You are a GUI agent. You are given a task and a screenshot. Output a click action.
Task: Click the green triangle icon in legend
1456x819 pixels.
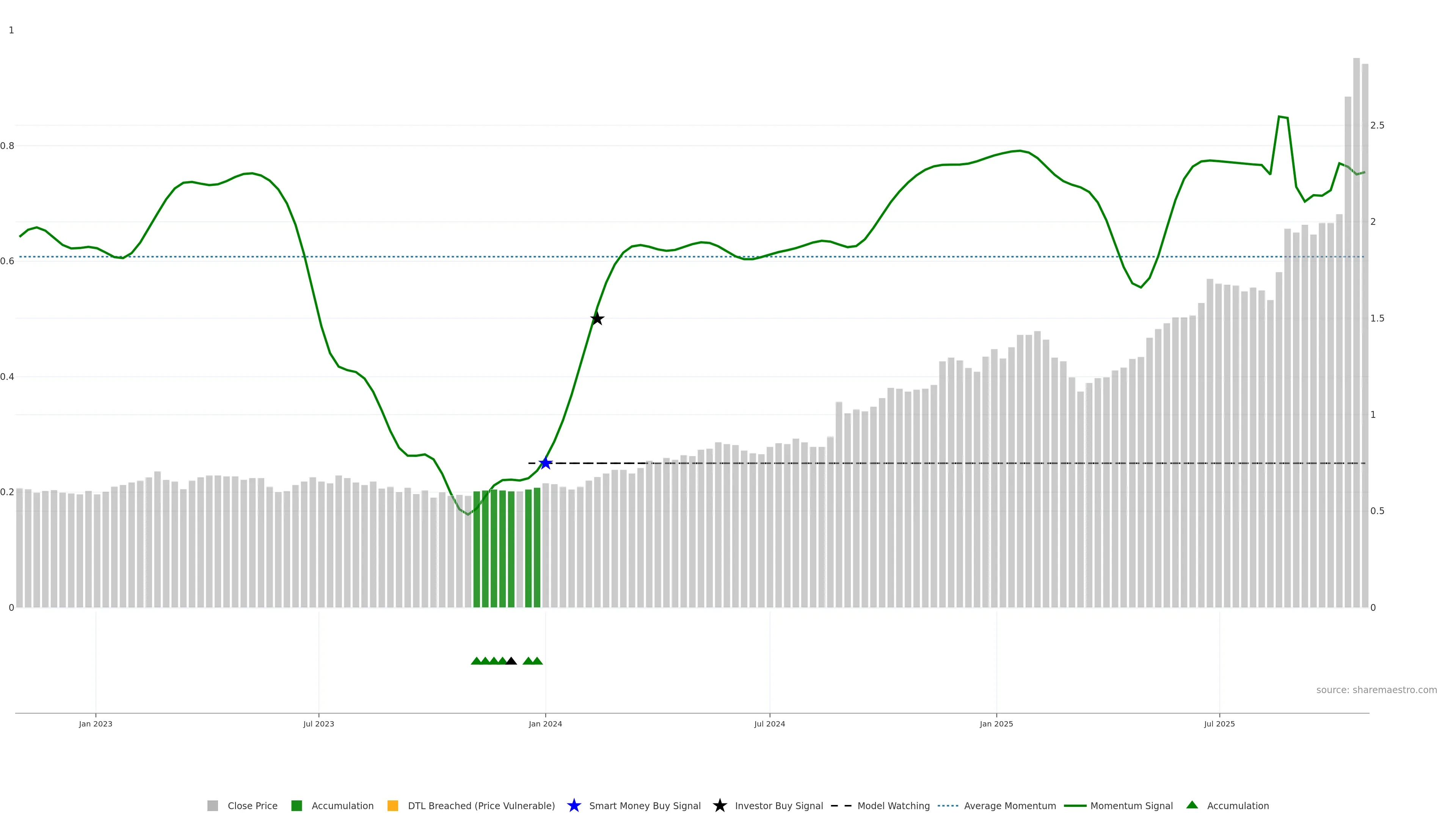click(x=1192, y=805)
